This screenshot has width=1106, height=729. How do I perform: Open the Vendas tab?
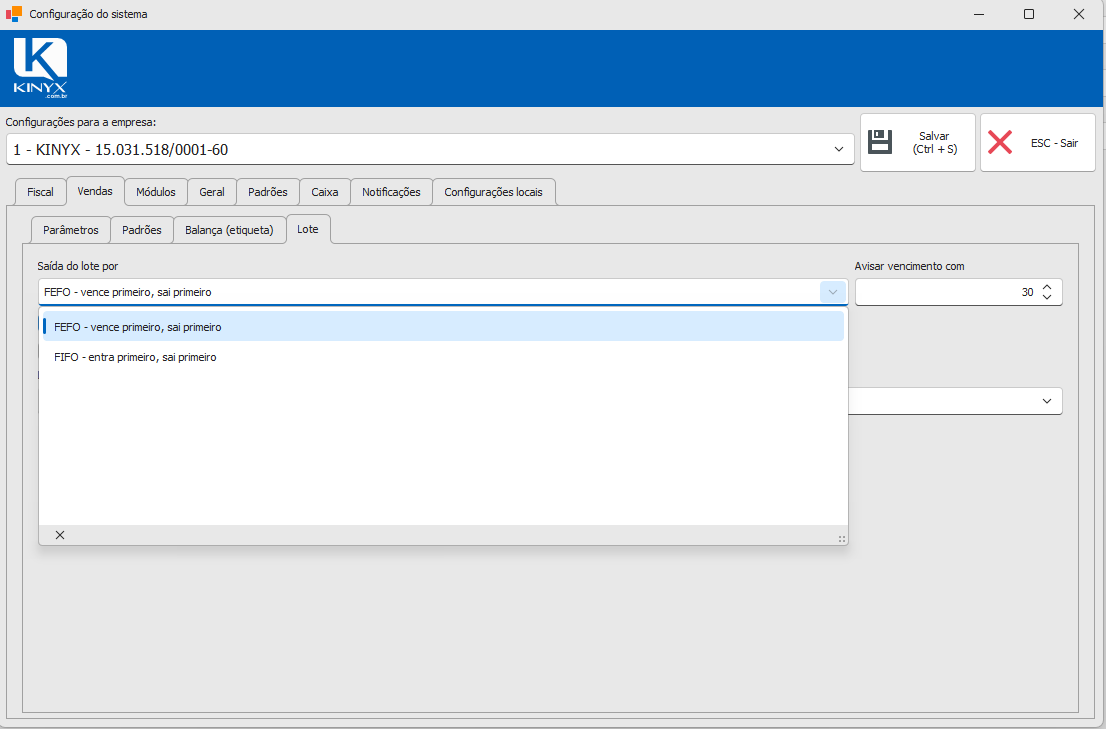tap(95, 191)
